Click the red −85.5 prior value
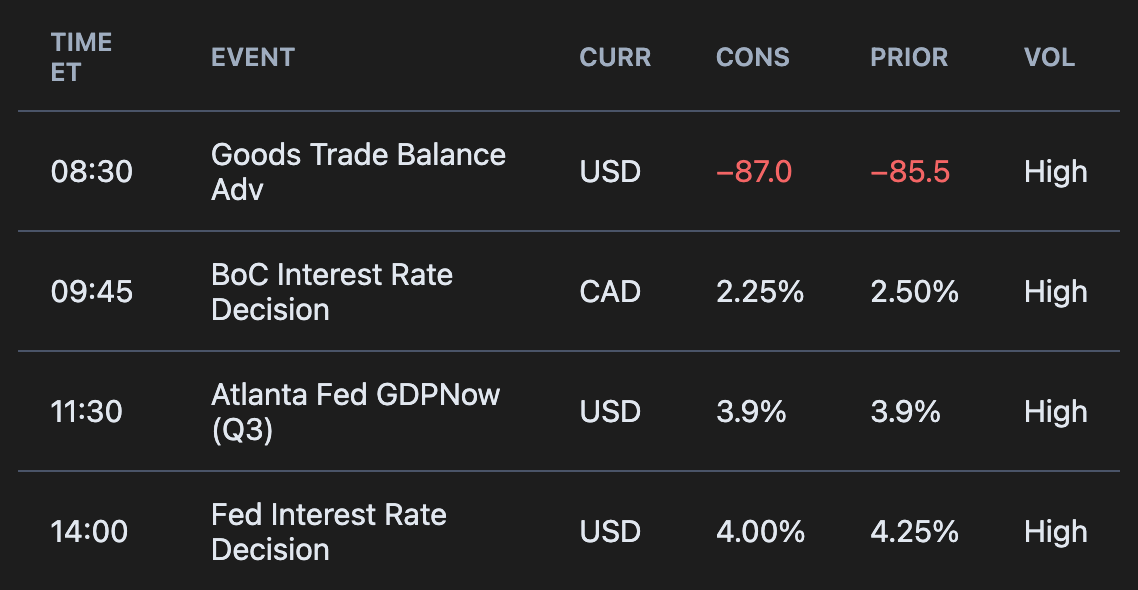The width and height of the screenshot is (1138, 590). [910, 172]
